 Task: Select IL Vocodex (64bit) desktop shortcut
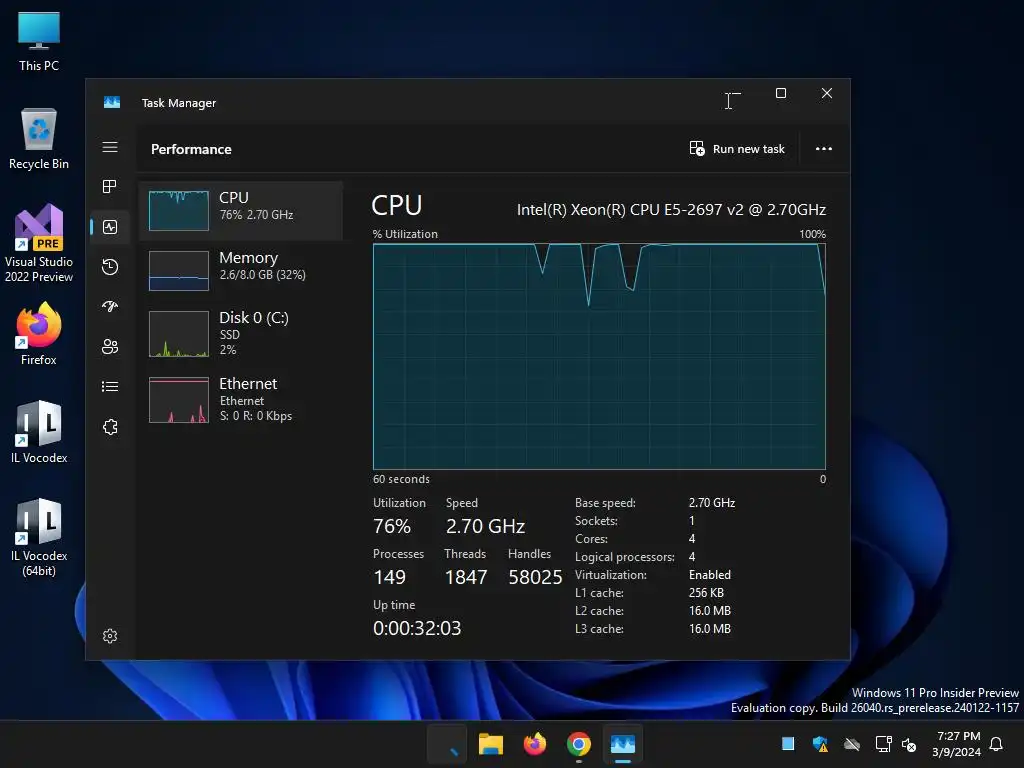pos(39,537)
